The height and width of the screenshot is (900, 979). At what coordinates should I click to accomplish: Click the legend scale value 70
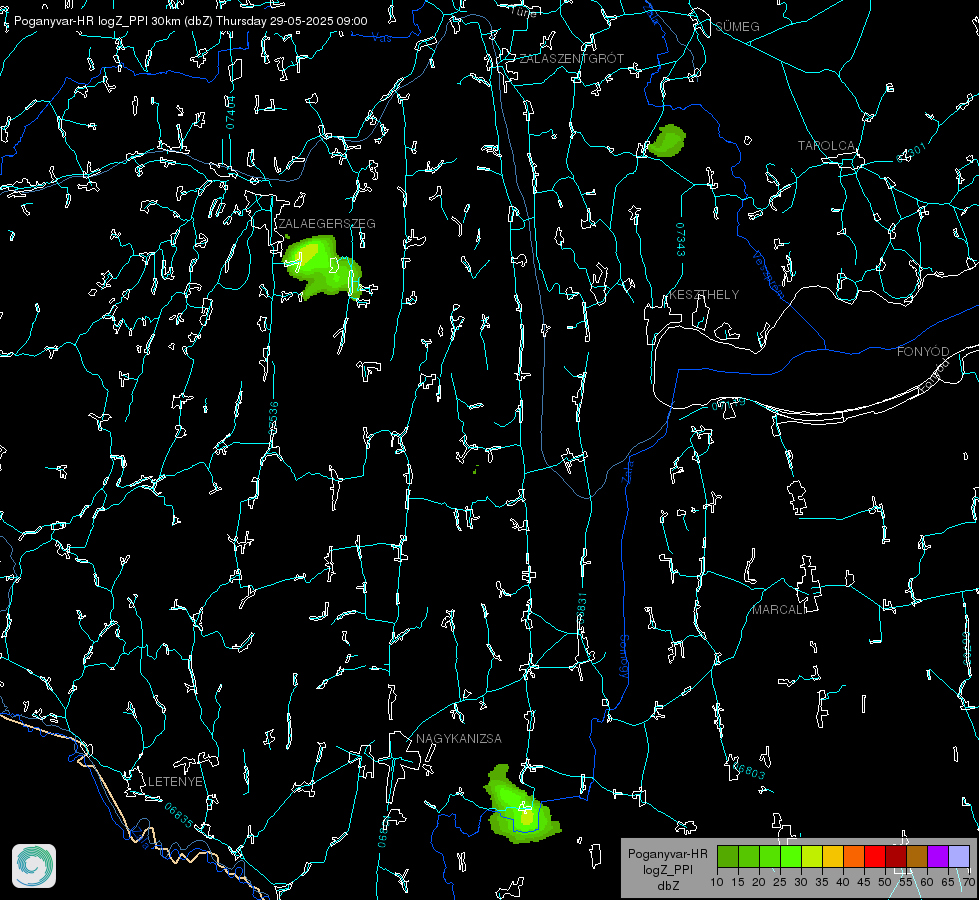point(968,882)
